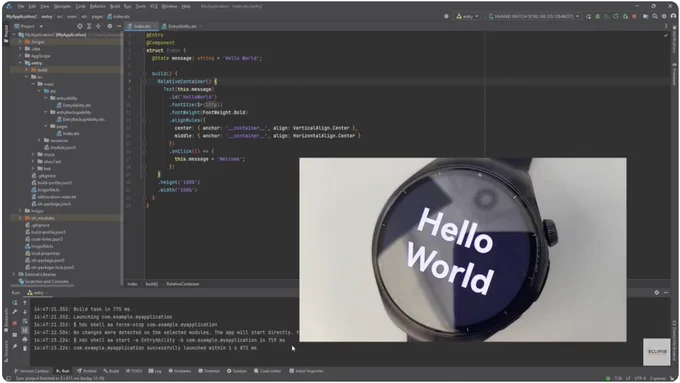The height and width of the screenshot is (383, 680).
Task: Expand the resources folder
Action: [39, 141]
